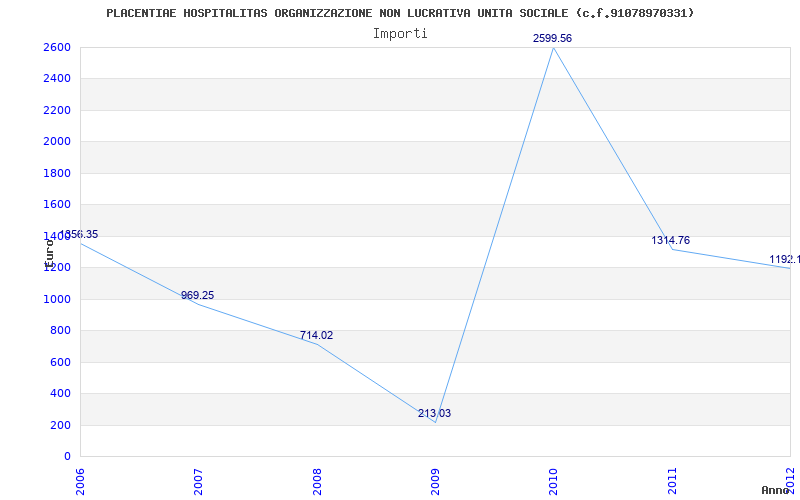Screen dimensions: 800x500
Task: Click the 2006 x-axis year label
Action: [80, 481]
